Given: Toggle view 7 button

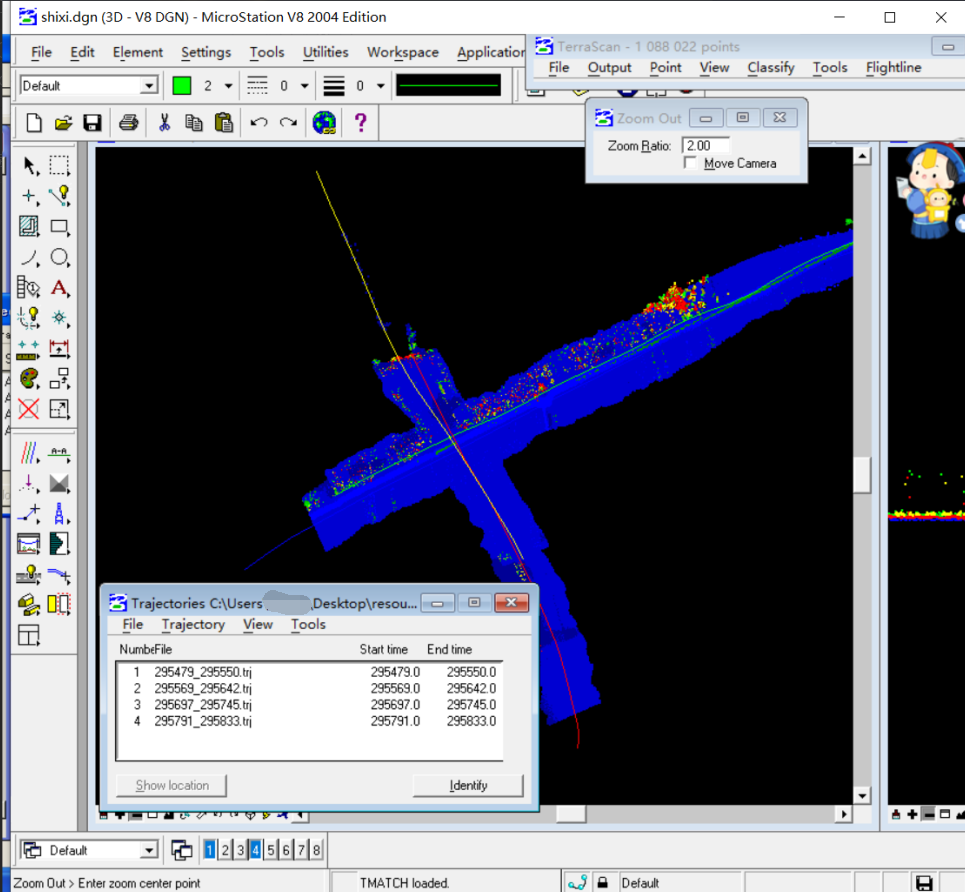Looking at the screenshot, I should coord(302,850).
